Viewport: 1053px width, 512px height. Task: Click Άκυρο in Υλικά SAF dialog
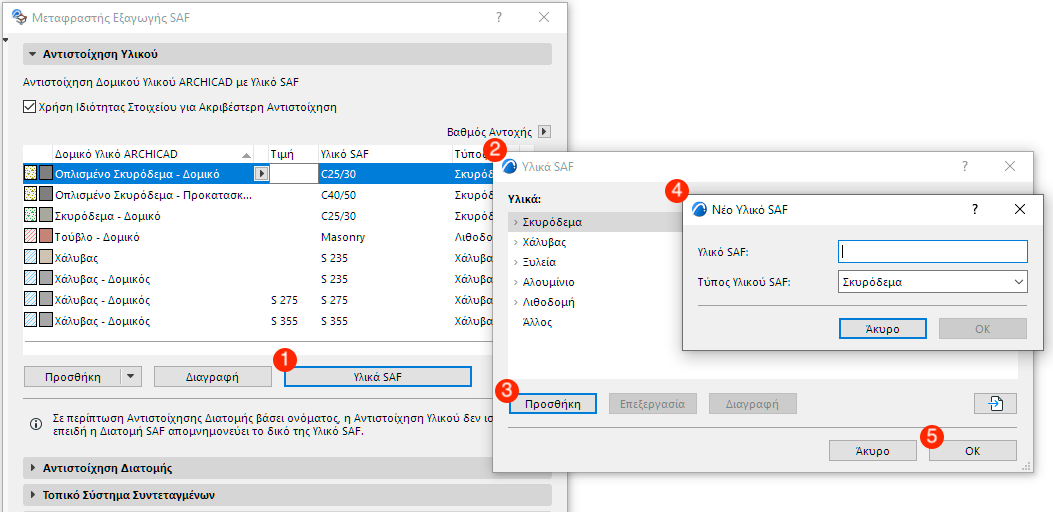(x=872, y=451)
